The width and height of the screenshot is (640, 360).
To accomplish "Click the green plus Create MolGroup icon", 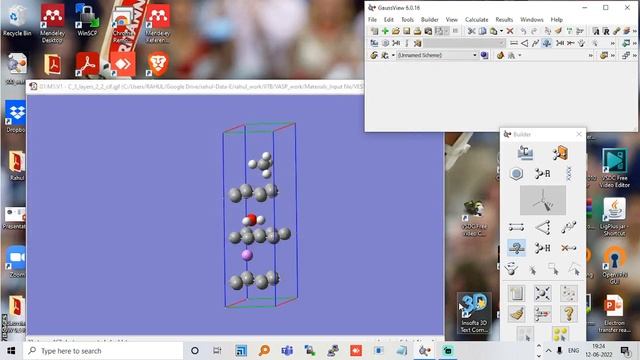I will pyautogui.click(x=385, y=31).
